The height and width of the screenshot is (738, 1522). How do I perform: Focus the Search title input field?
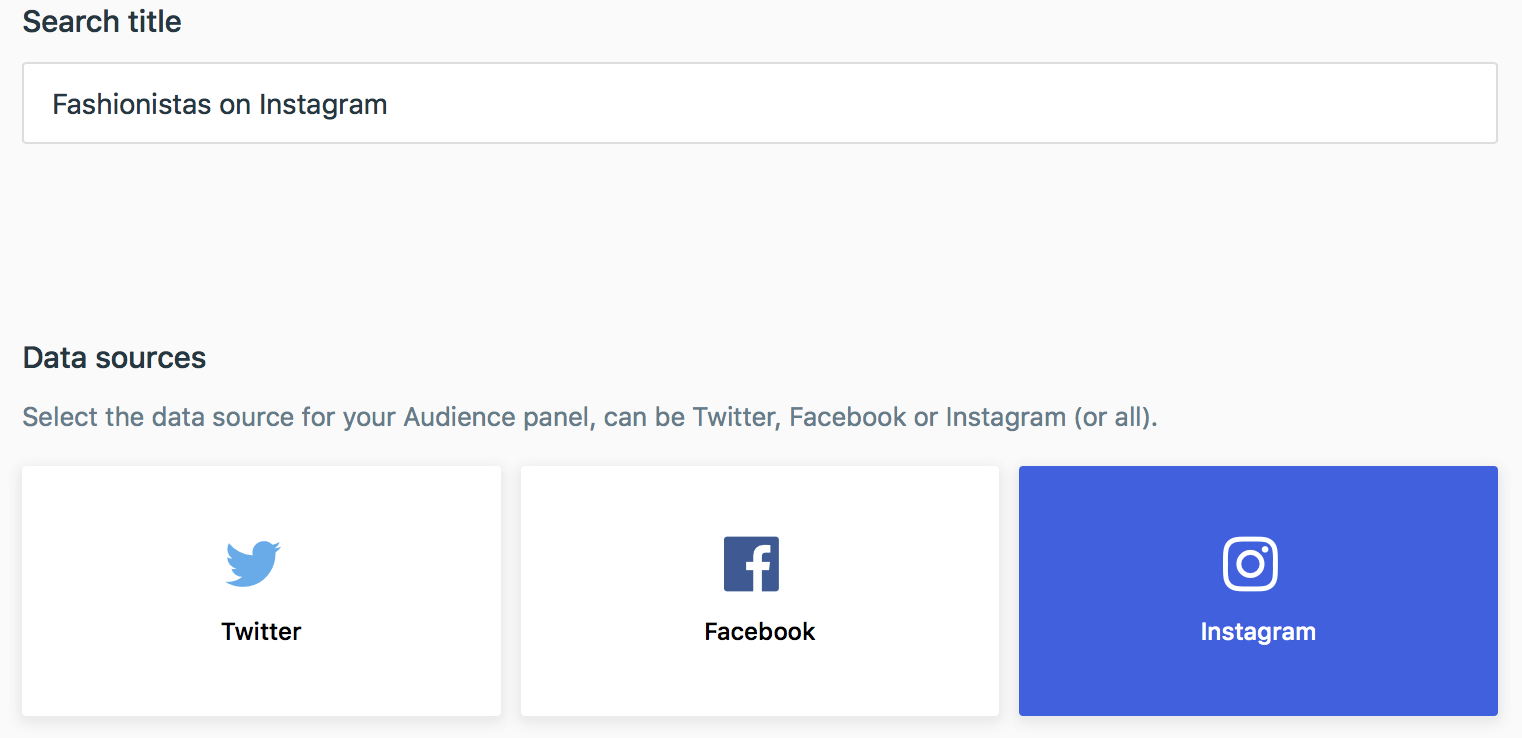[759, 104]
